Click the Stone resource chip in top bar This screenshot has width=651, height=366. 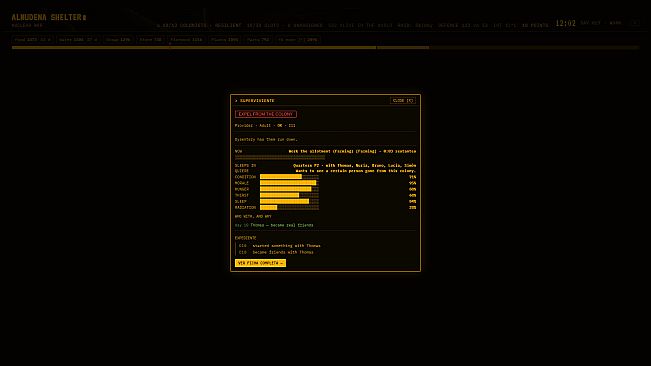150,40
